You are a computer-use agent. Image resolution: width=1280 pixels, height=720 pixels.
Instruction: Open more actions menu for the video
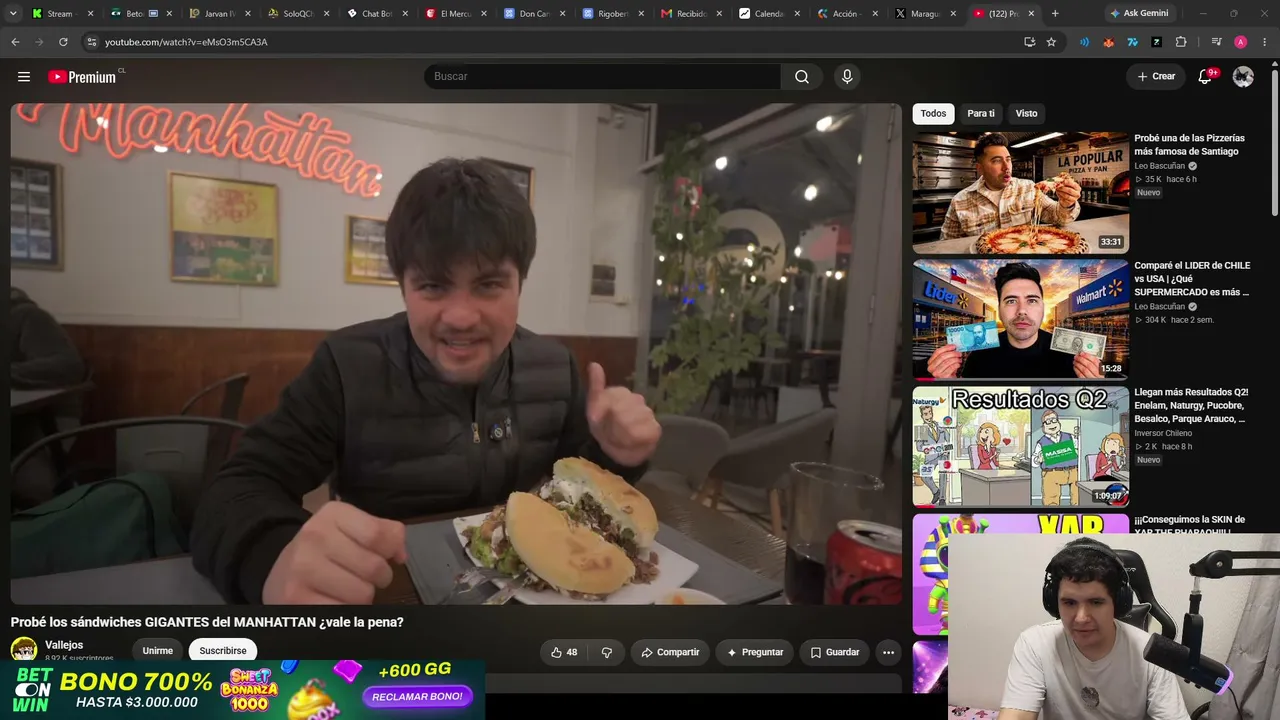pos(888,652)
